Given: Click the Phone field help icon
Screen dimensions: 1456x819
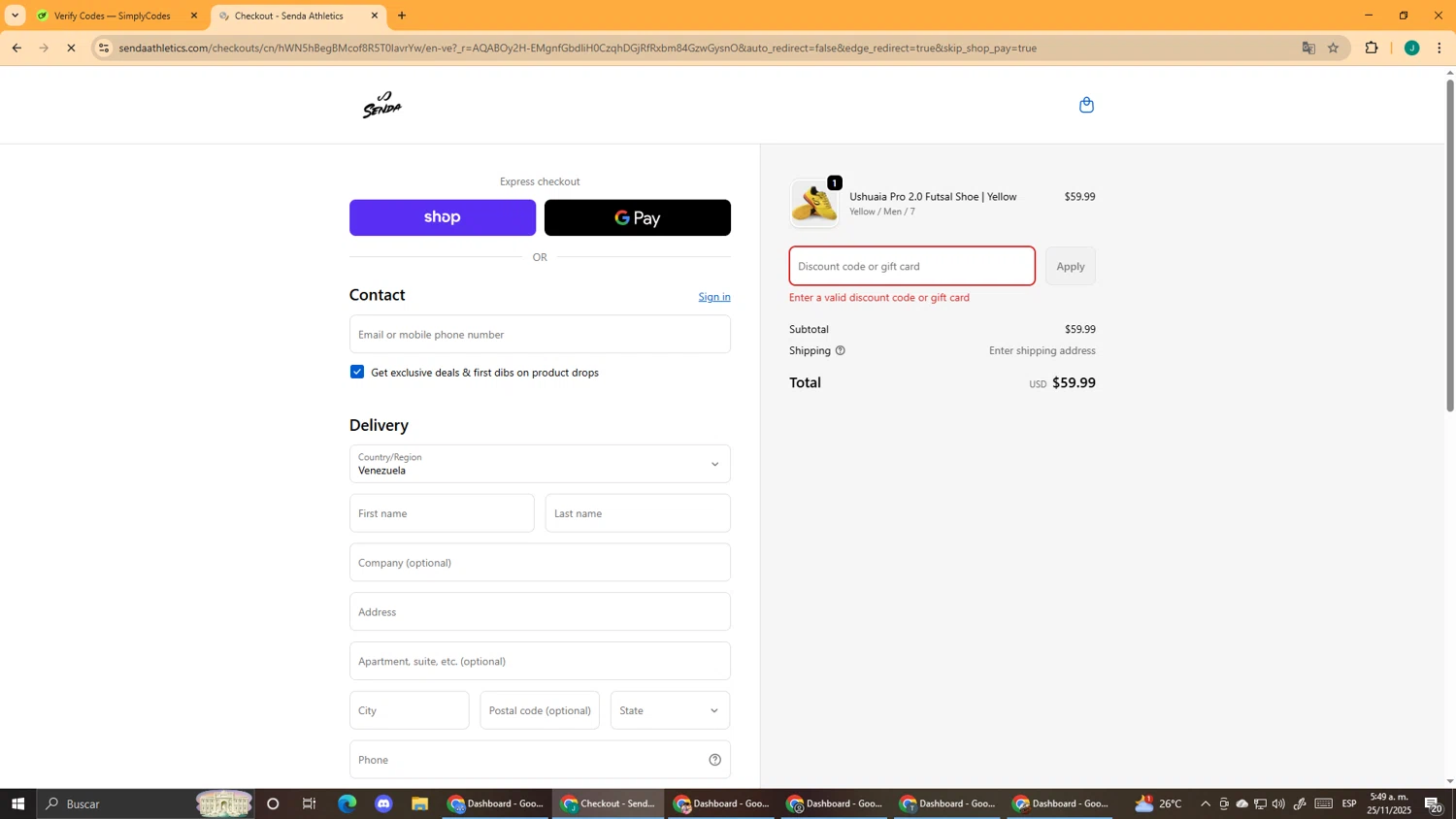Looking at the screenshot, I should (714, 760).
